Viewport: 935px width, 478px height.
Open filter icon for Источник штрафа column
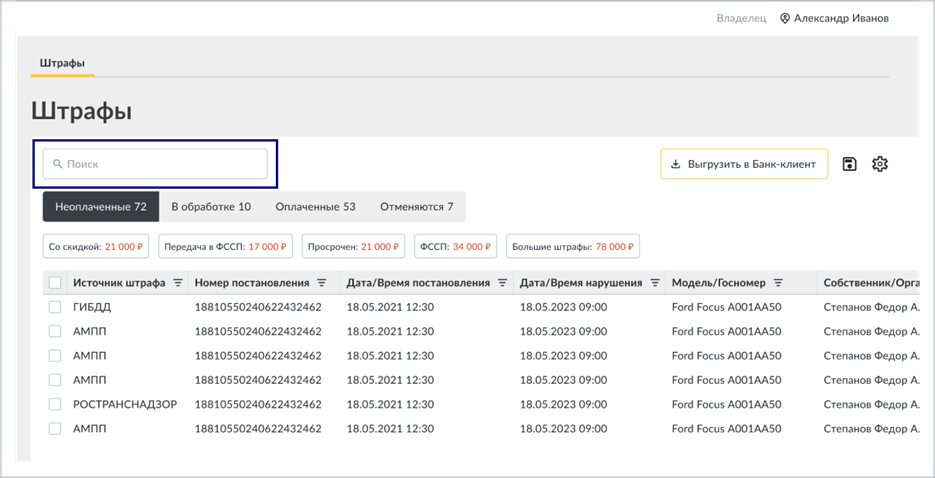(178, 283)
